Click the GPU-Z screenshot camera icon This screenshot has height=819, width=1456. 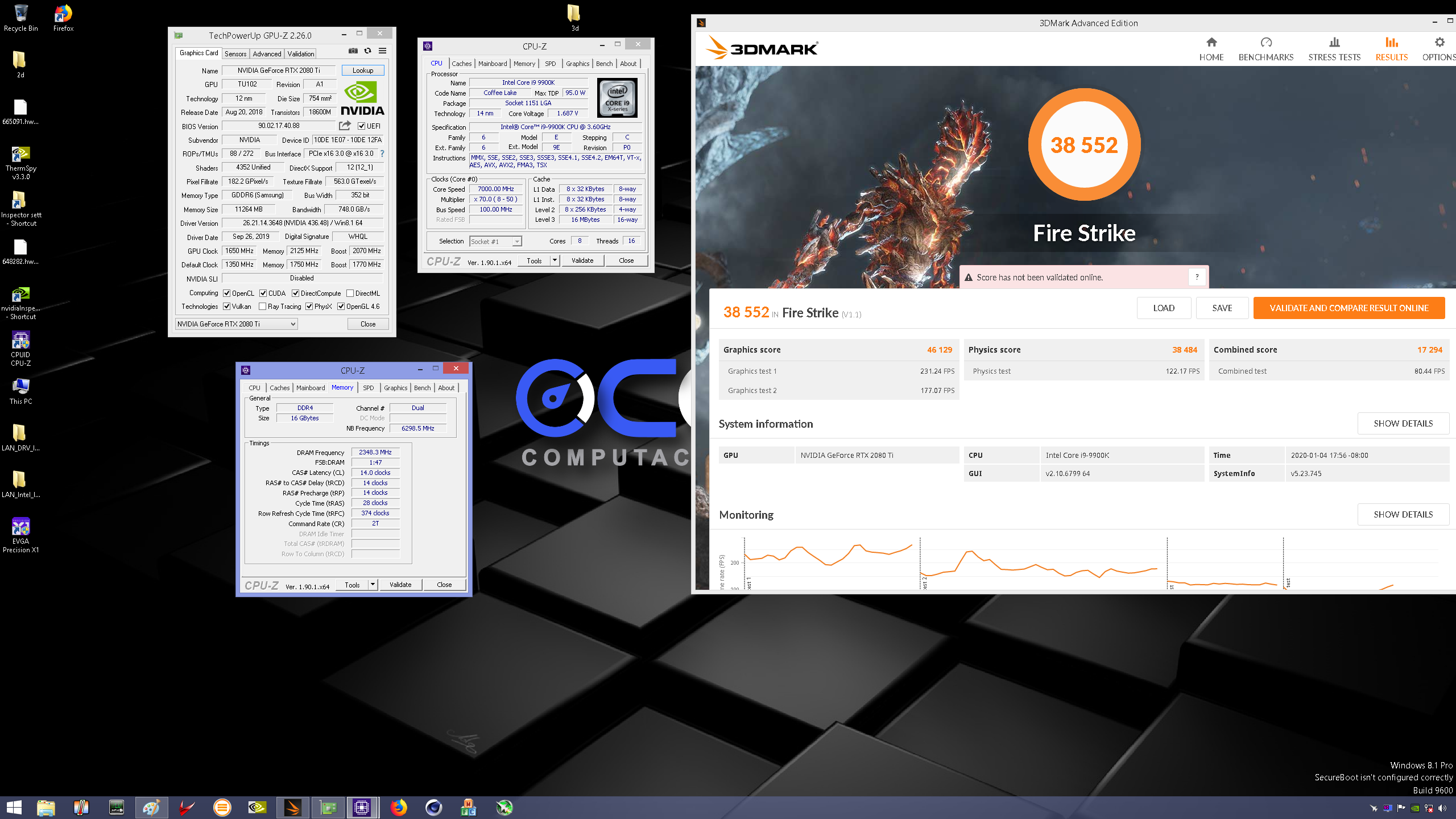click(353, 51)
